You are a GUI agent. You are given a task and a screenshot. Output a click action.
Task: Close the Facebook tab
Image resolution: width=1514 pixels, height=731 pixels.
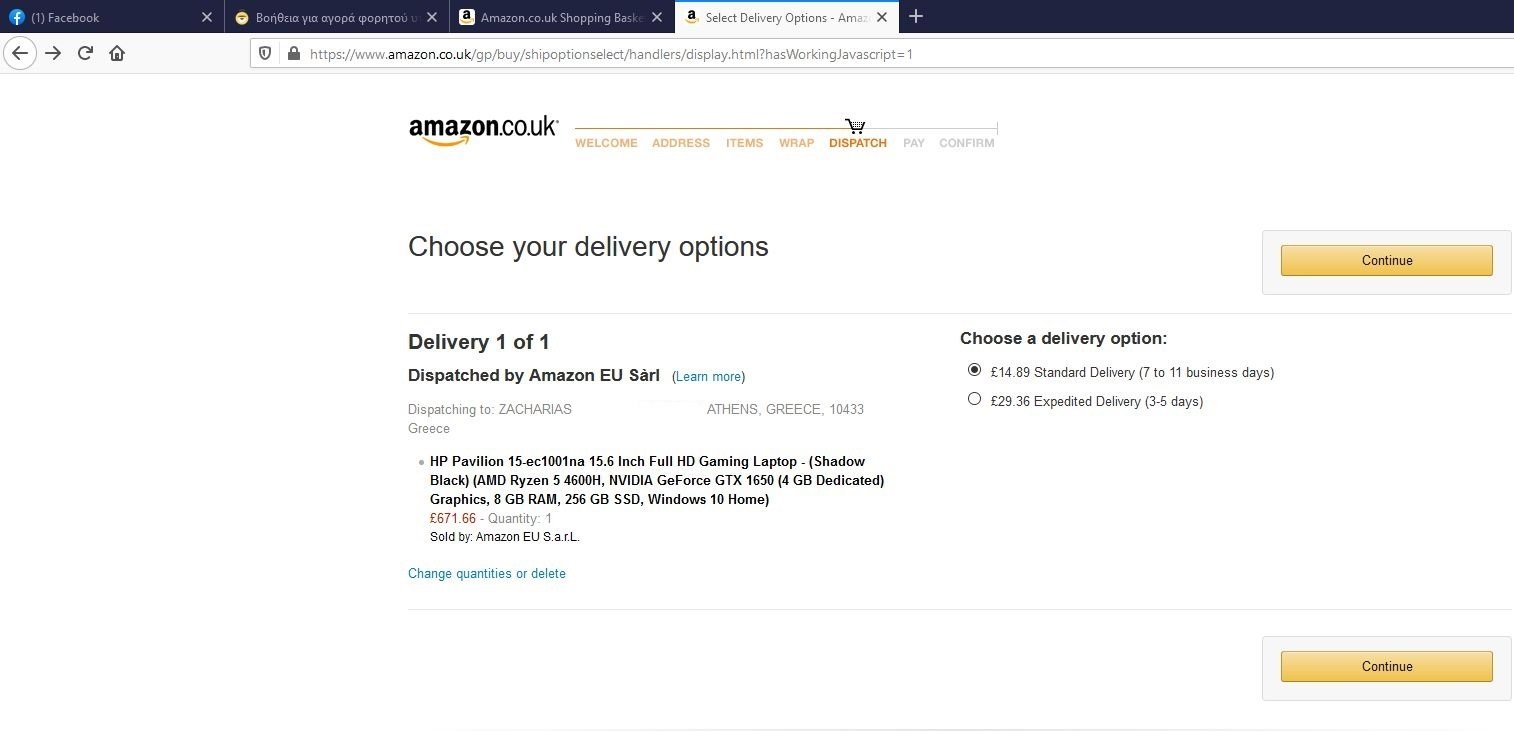tap(206, 17)
